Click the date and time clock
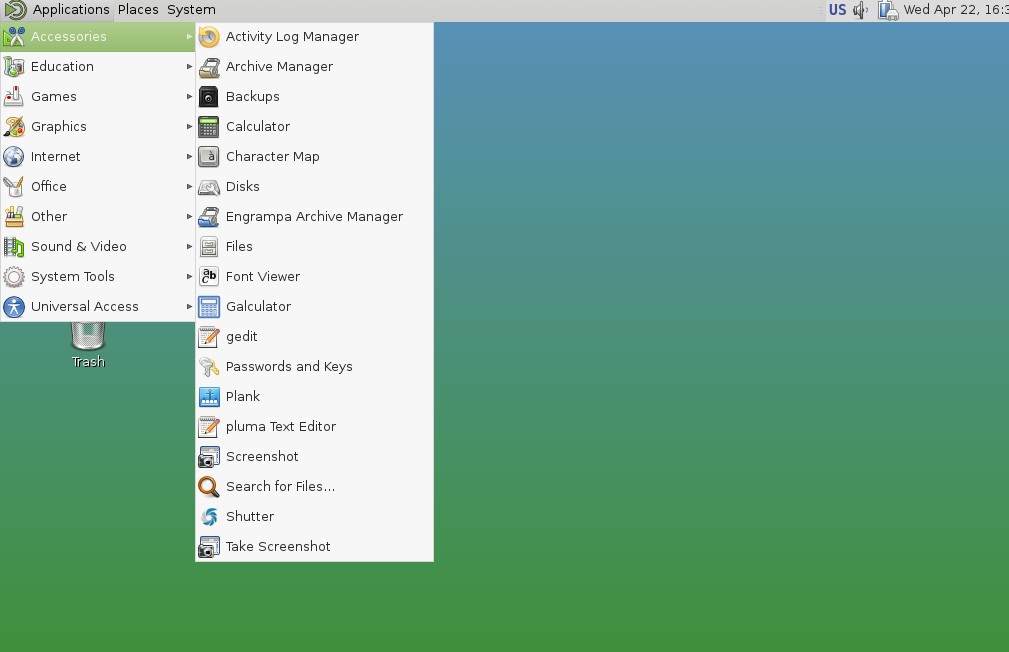 click(x=956, y=10)
